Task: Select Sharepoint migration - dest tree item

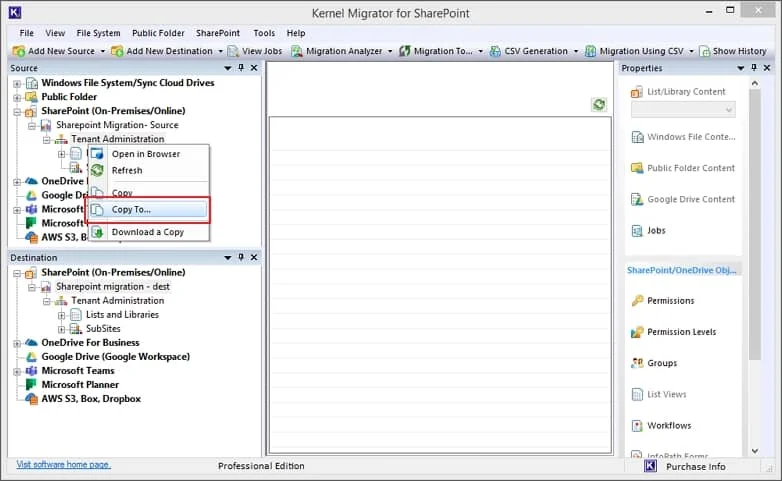Action: tap(113, 286)
